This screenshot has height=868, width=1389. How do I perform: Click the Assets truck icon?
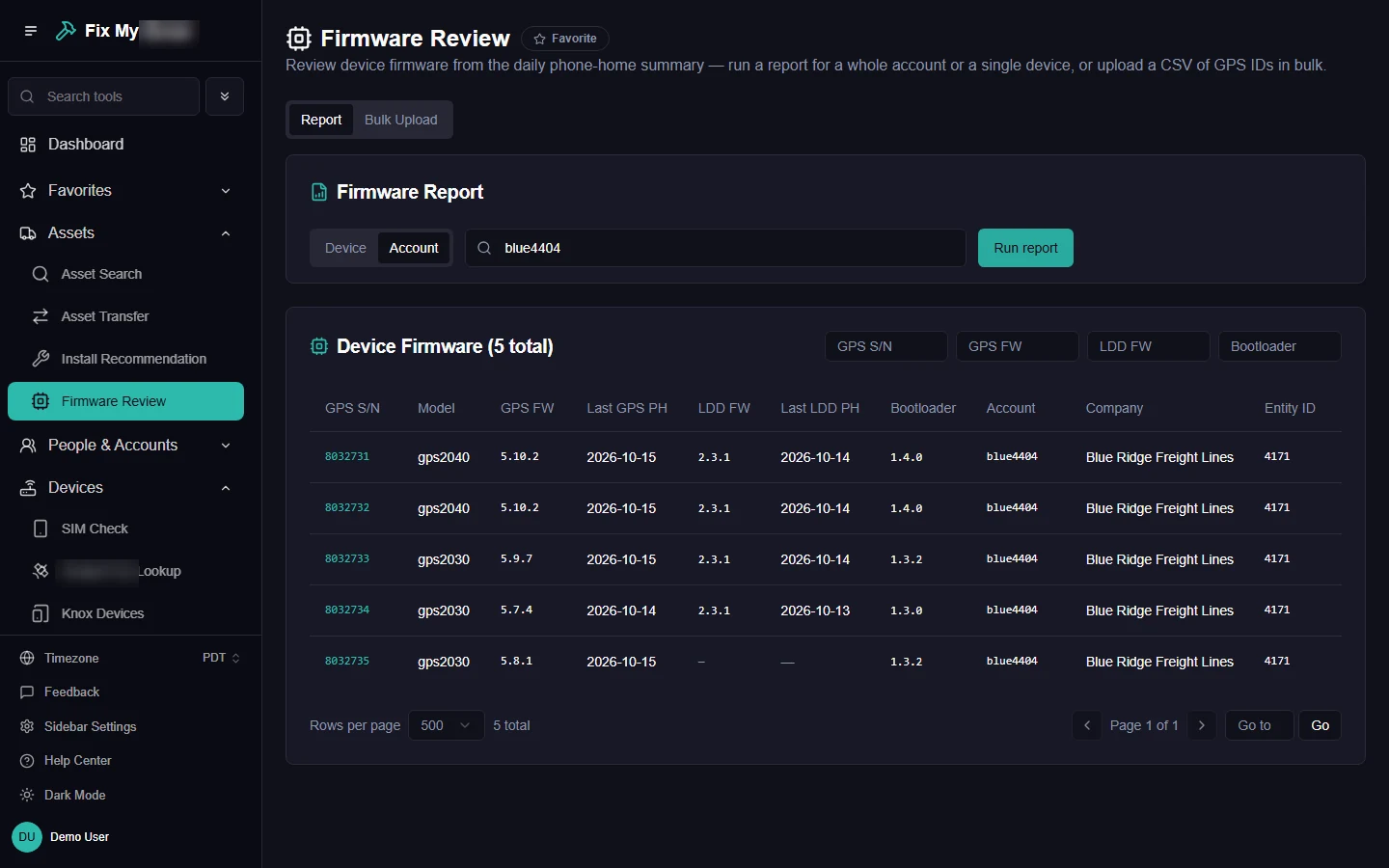[28, 233]
